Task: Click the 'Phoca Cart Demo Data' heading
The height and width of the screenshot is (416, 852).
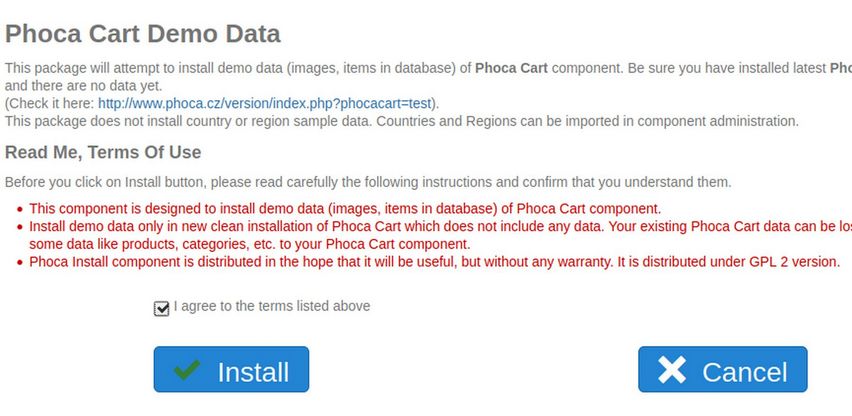Action: (x=143, y=33)
